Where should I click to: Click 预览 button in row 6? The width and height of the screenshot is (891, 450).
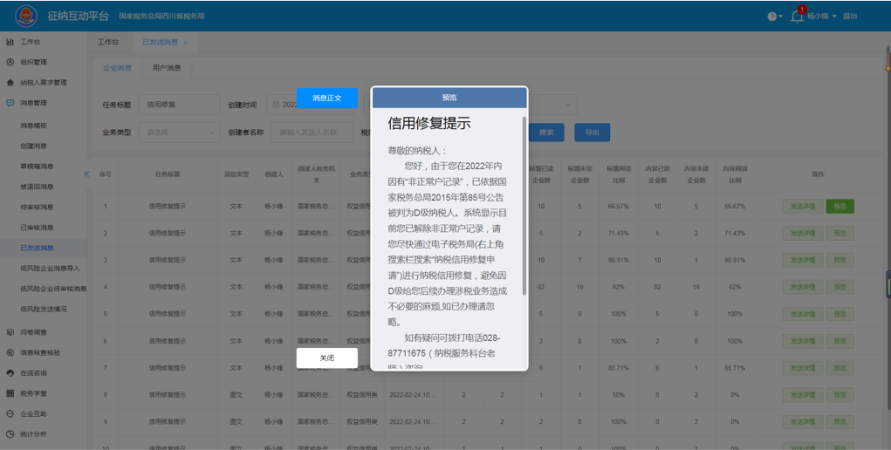[x=840, y=341]
